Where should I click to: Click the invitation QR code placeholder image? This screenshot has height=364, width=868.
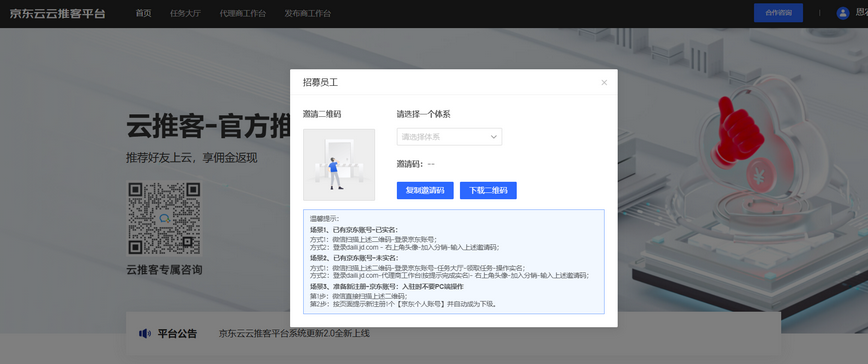339,165
